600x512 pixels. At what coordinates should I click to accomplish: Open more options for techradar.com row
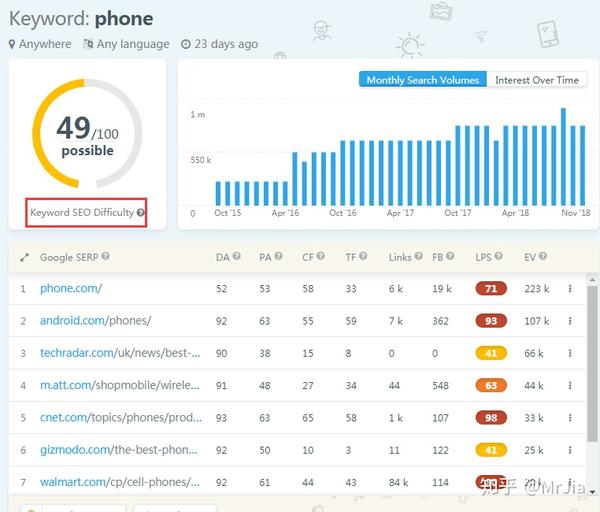point(570,353)
